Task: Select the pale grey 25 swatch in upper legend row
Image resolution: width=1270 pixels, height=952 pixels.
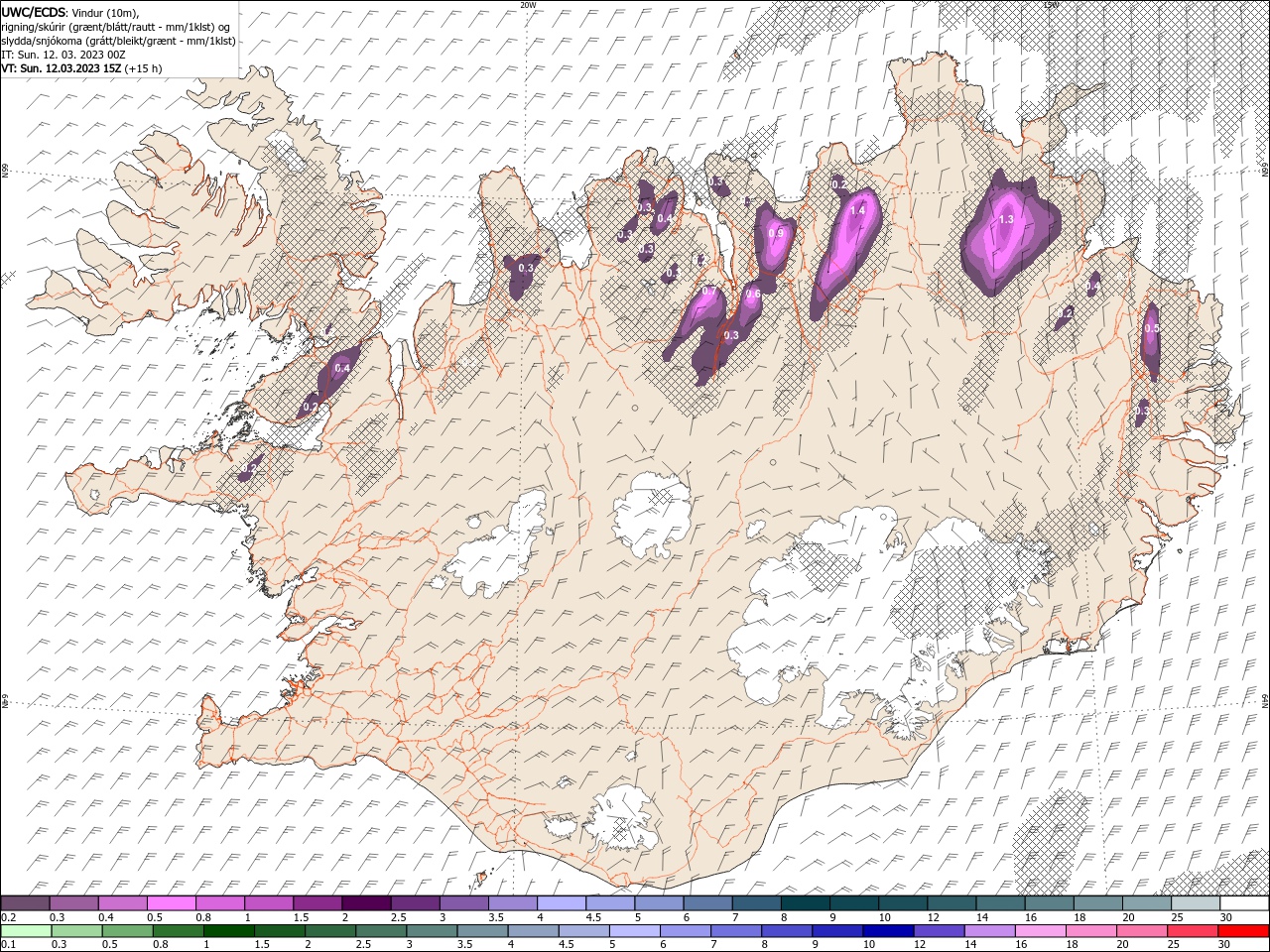Action: [x=1195, y=903]
